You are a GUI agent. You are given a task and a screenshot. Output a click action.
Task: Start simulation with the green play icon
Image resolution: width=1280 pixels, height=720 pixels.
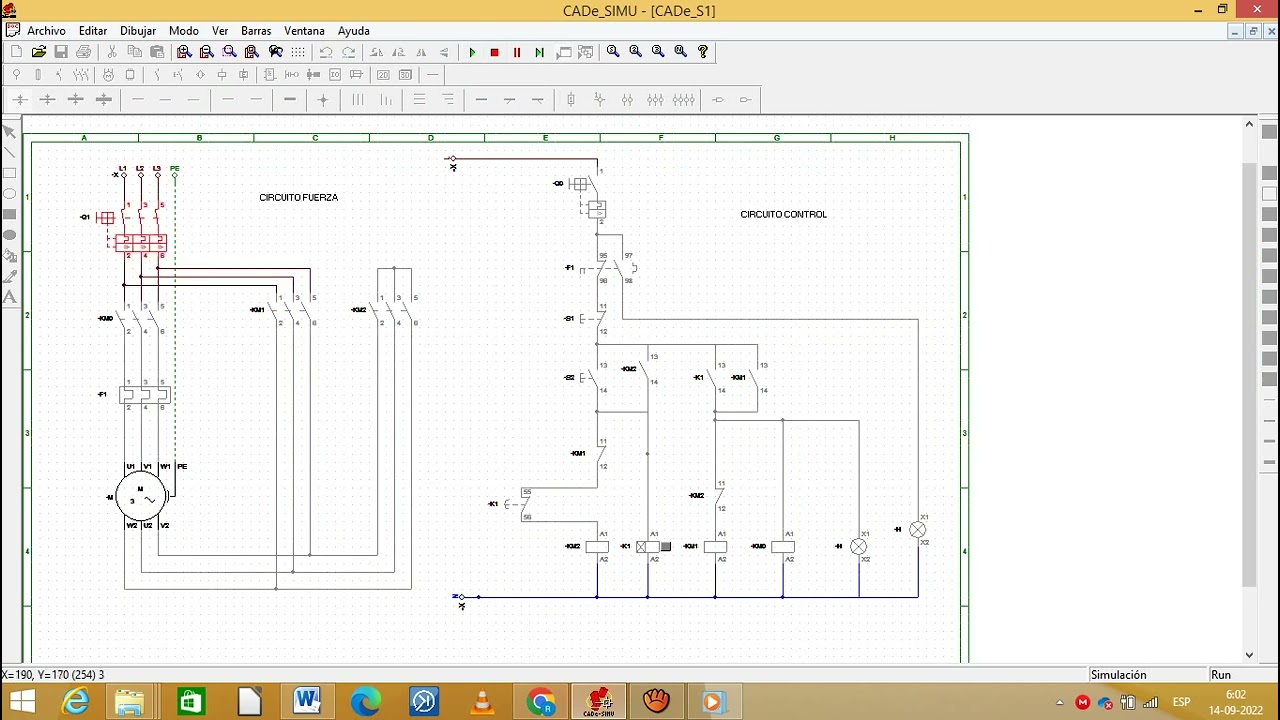pyautogui.click(x=472, y=52)
